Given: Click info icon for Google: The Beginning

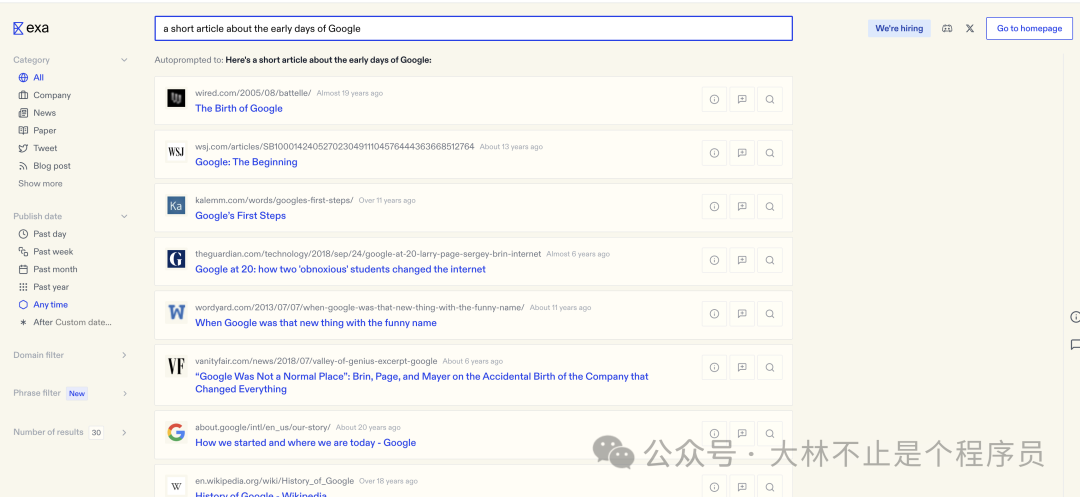Looking at the screenshot, I should [714, 154].
